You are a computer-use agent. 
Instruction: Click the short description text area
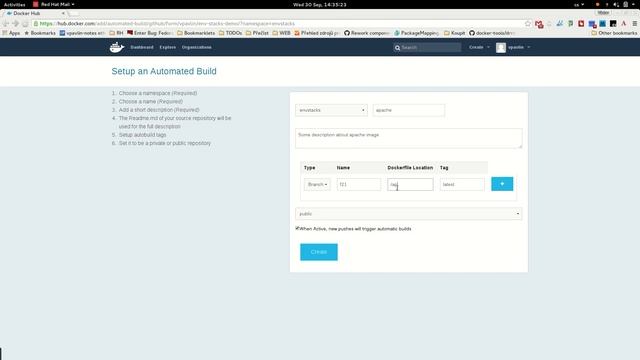(x=409, y=138)
